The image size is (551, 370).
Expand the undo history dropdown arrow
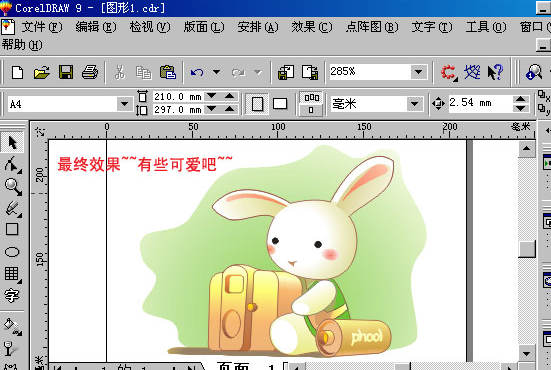coord(216,72)
